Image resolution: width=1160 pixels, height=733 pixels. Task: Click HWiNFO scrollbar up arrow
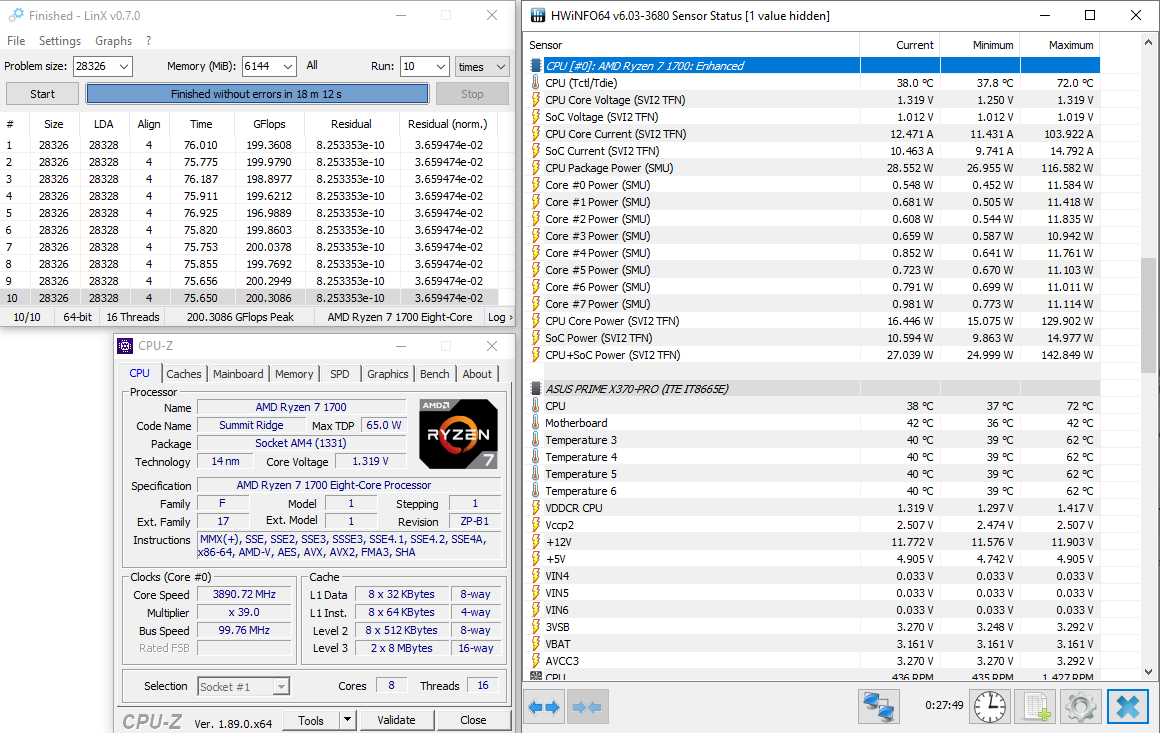[1147, 43]
